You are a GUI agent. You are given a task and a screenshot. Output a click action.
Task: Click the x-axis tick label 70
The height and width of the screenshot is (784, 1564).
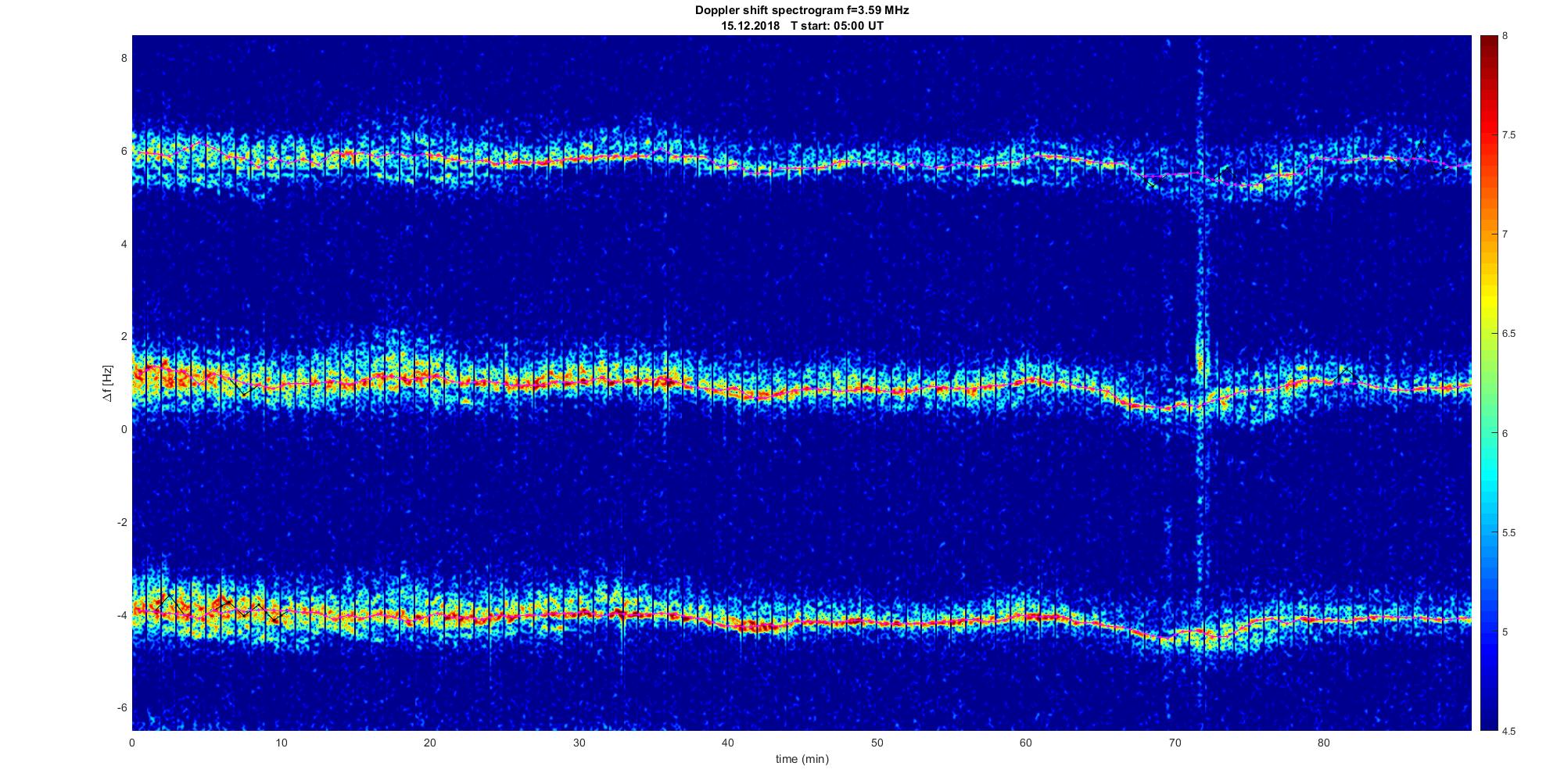[1175, 743]
